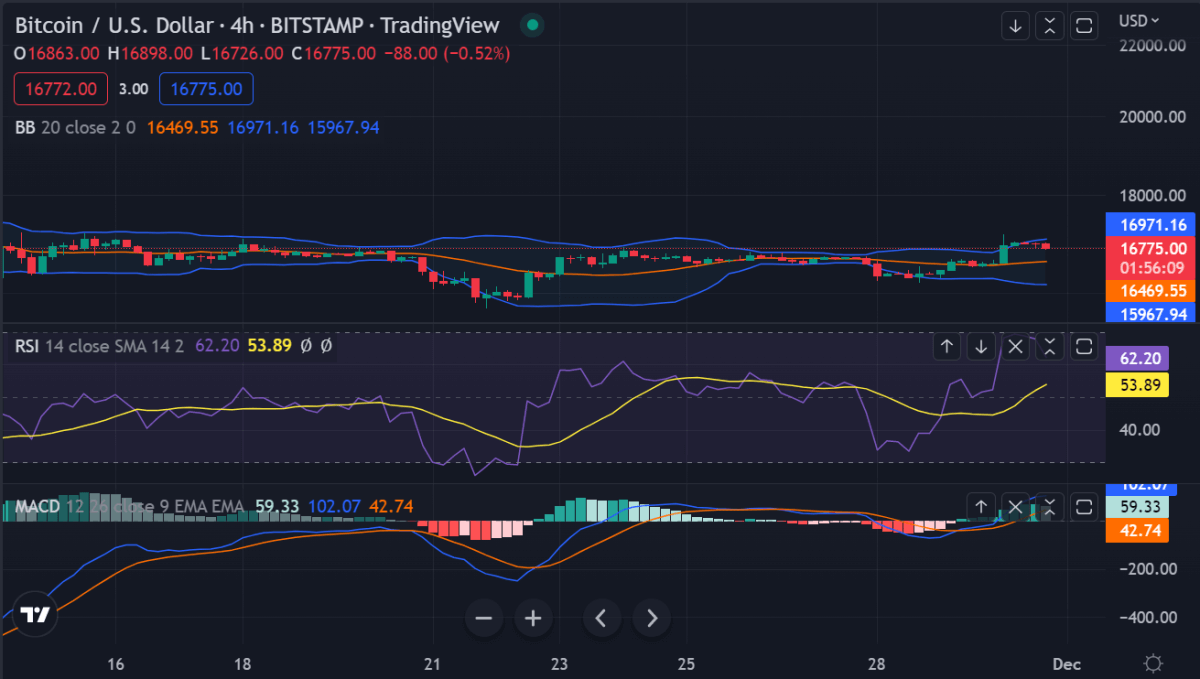Click the date label 28 on time axis
Viewport: 1200px width, 679px height.
875,664
